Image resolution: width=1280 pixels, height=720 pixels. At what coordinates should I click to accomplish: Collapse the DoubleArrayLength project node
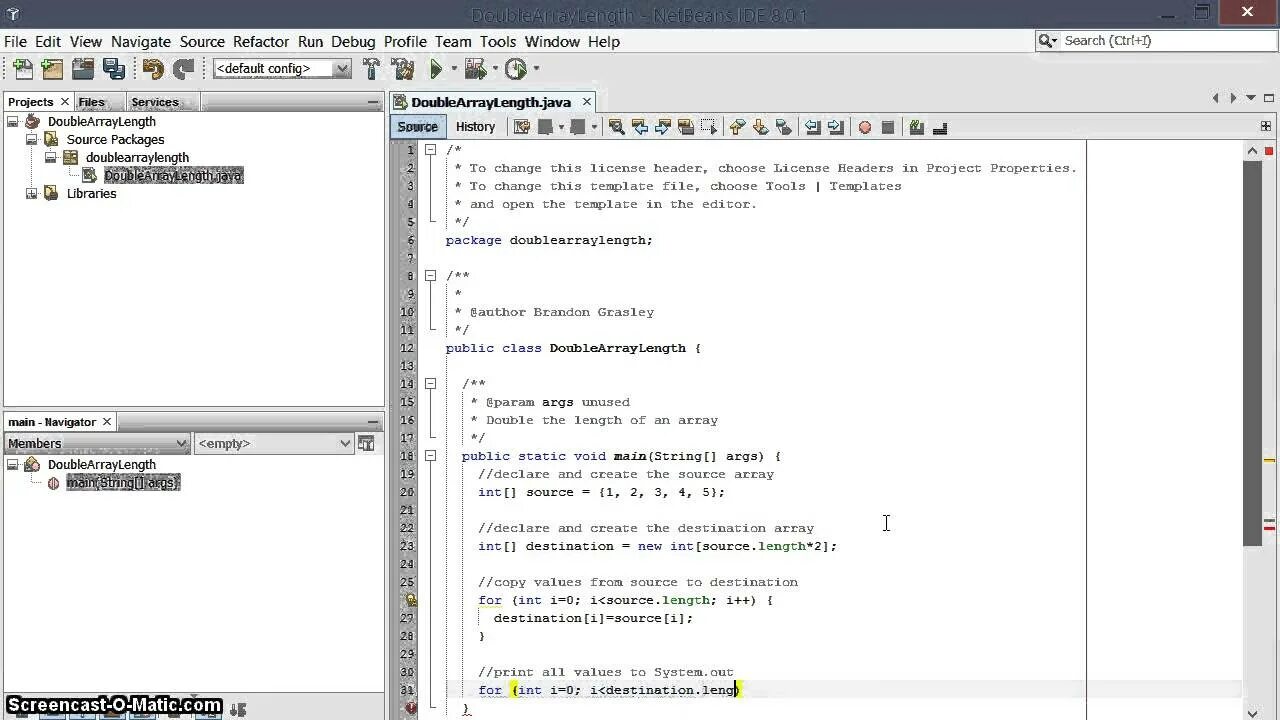pos(13,122)
